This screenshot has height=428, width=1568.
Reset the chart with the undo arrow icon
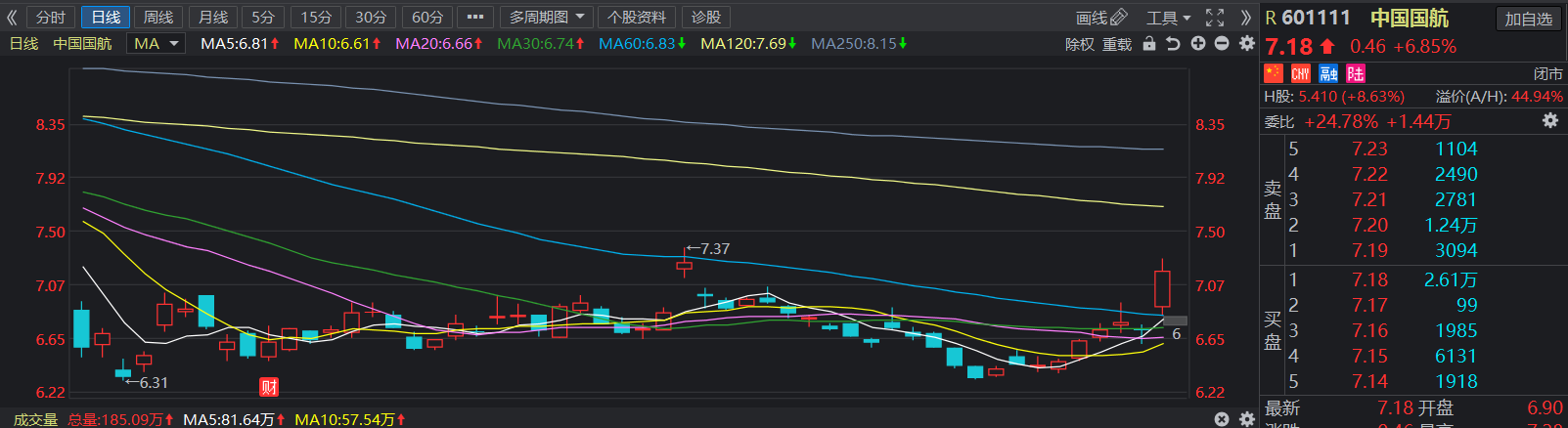coord(1173,44)
